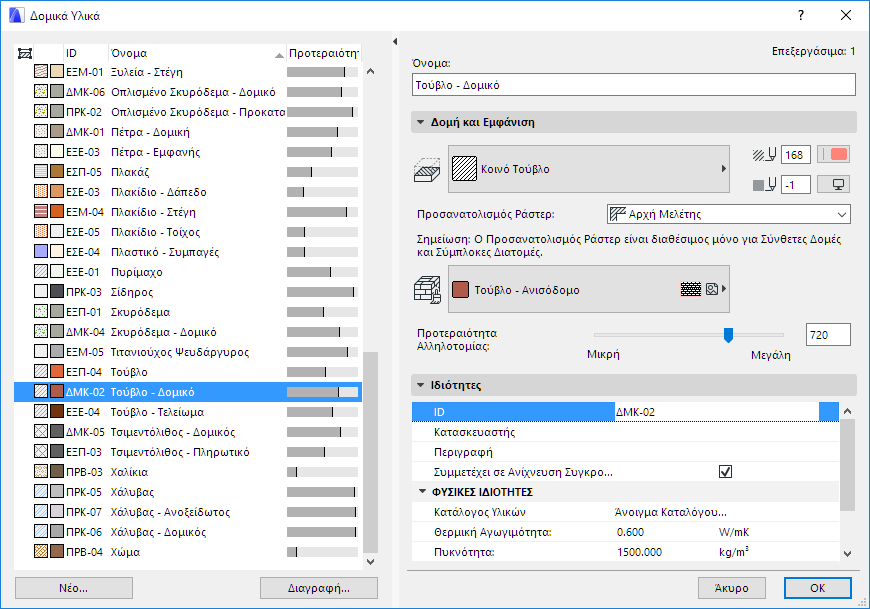This screenshot has width=870, height=609.
Task: Select Τούβλο - Τελείωμα material row
Action: pyautogui.click(x=188, y=412)
